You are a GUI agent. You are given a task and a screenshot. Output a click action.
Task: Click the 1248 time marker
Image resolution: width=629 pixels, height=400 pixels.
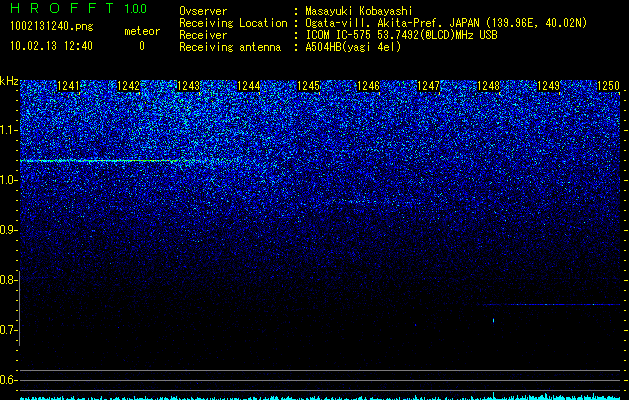pos(489,86)
